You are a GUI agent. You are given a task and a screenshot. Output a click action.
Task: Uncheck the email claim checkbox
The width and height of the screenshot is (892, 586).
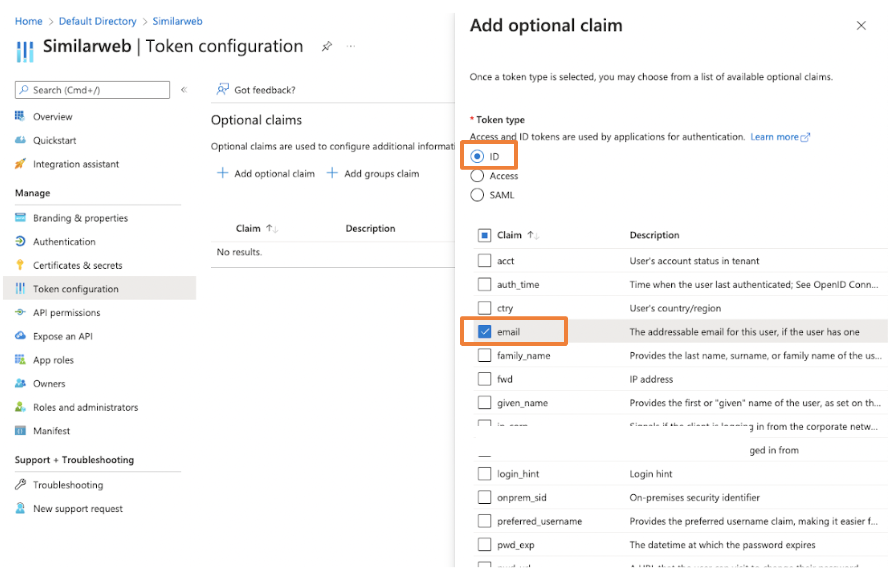click(x=485, y=332)
